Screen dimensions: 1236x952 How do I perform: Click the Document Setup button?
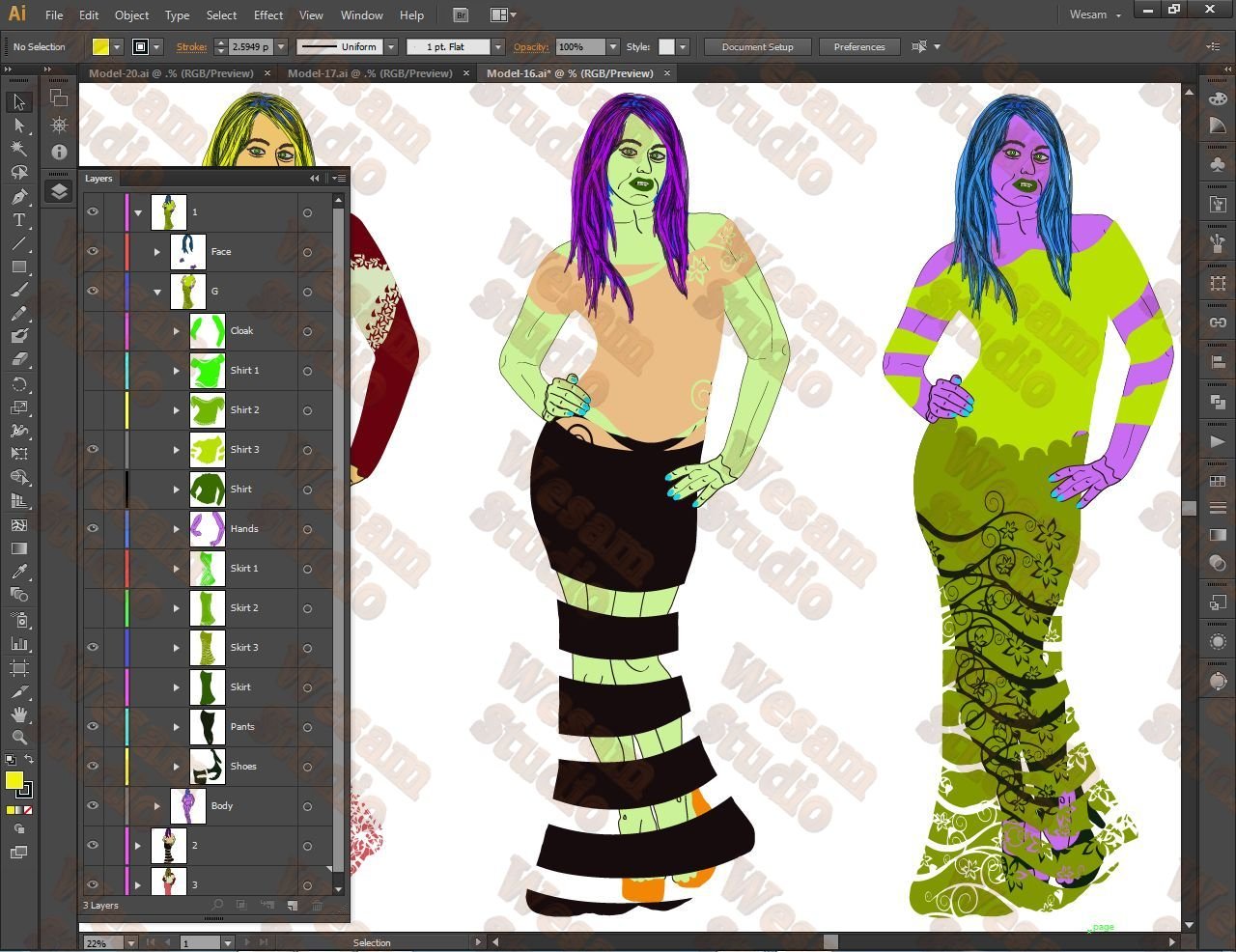pyautogui.click(x=757, y=46)
